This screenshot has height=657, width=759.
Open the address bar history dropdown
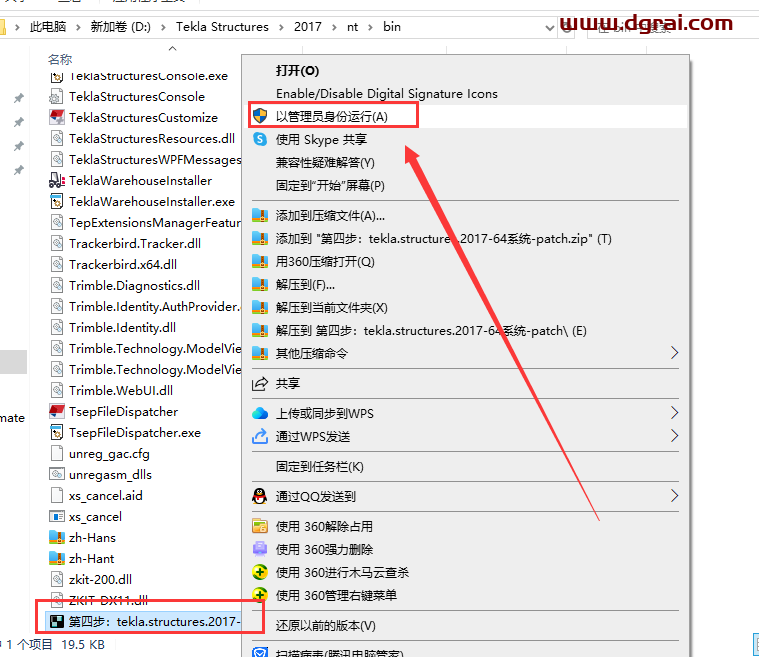coord(549,28)
